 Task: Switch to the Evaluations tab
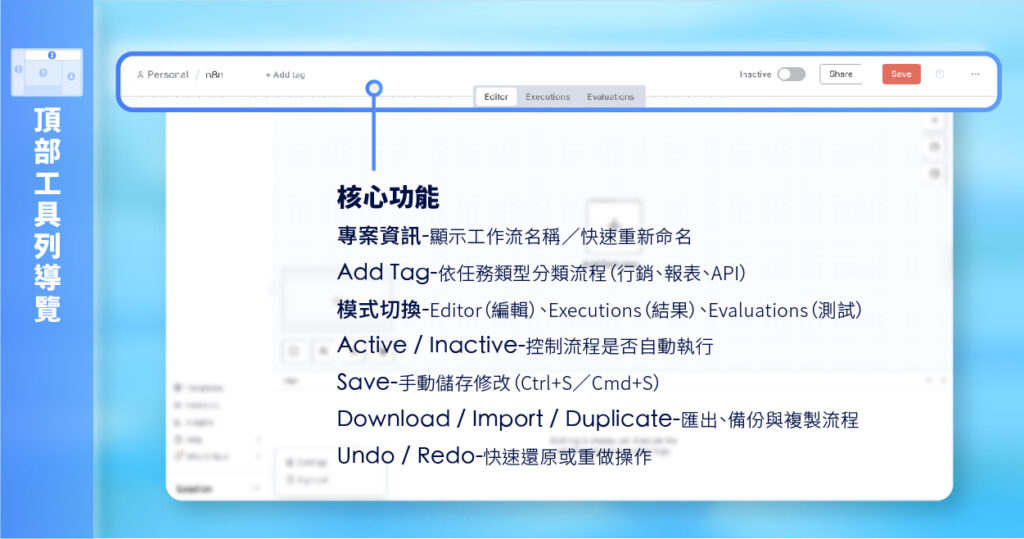611,97
